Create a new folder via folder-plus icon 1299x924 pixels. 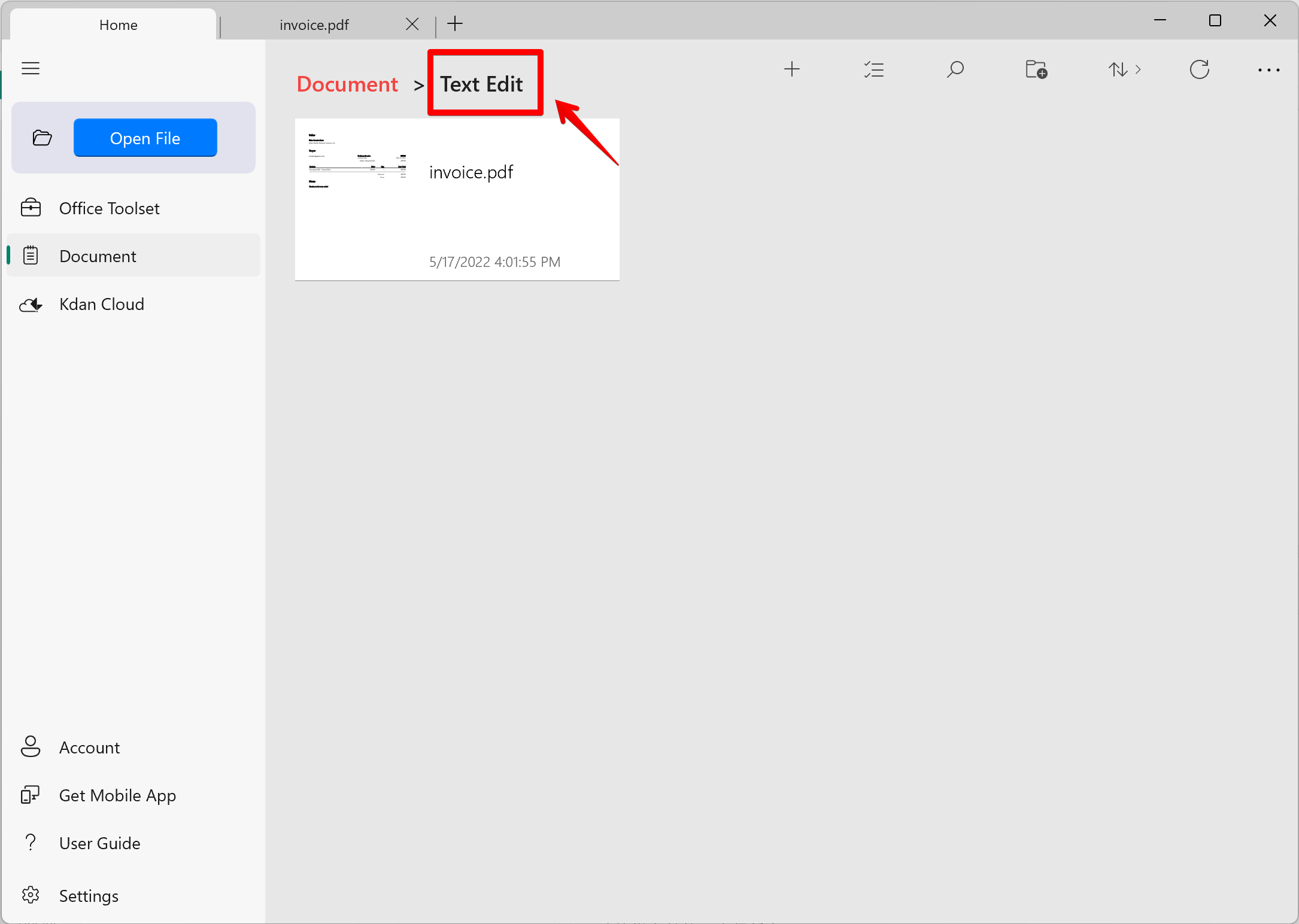coord(1036,69)
